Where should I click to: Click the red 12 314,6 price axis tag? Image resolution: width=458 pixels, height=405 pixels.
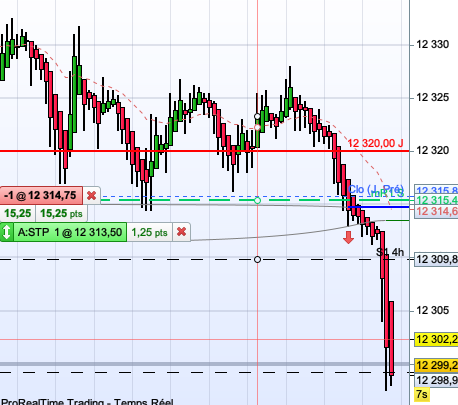click(436, 211)
